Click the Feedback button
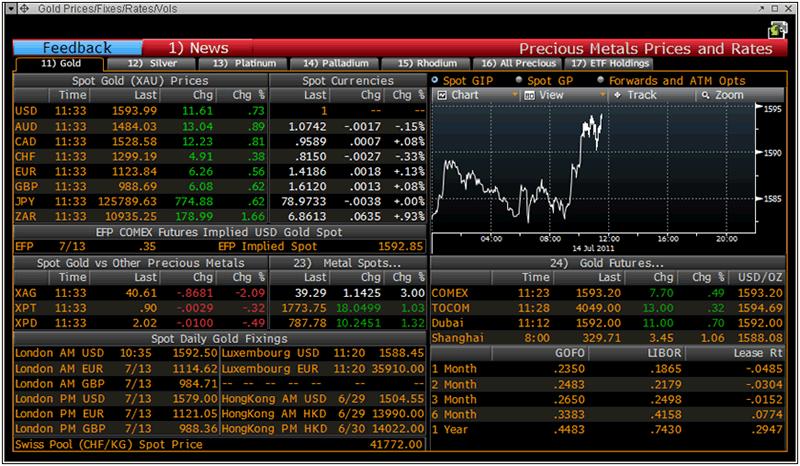The height and width of the screenshot is (466, 800). click(x=78, y=48)
